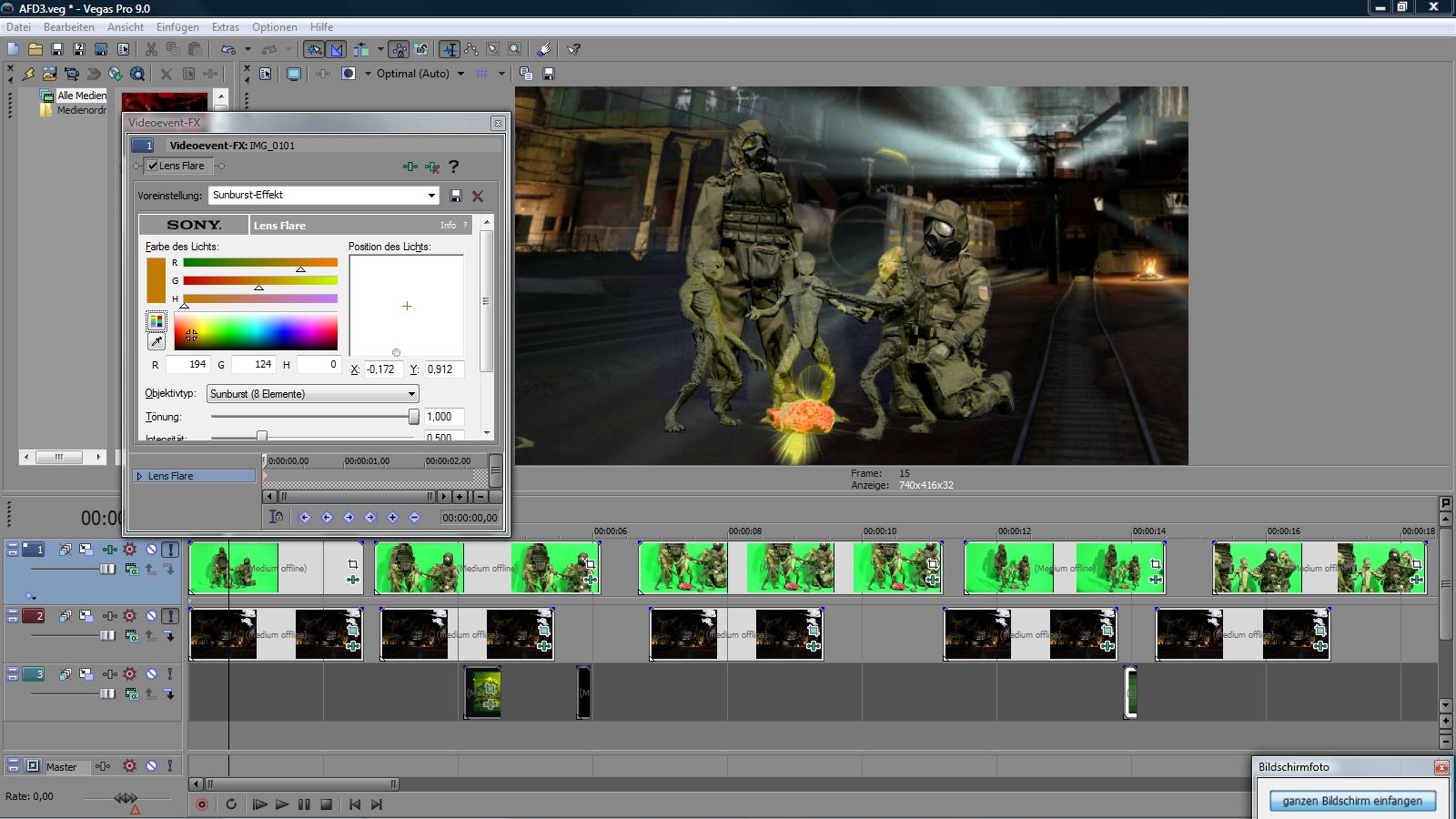The image size is (1456, 819).
Task: Click 'ganzen Bildschirm einfangen' button
Action: click(x=1352, y=801)
